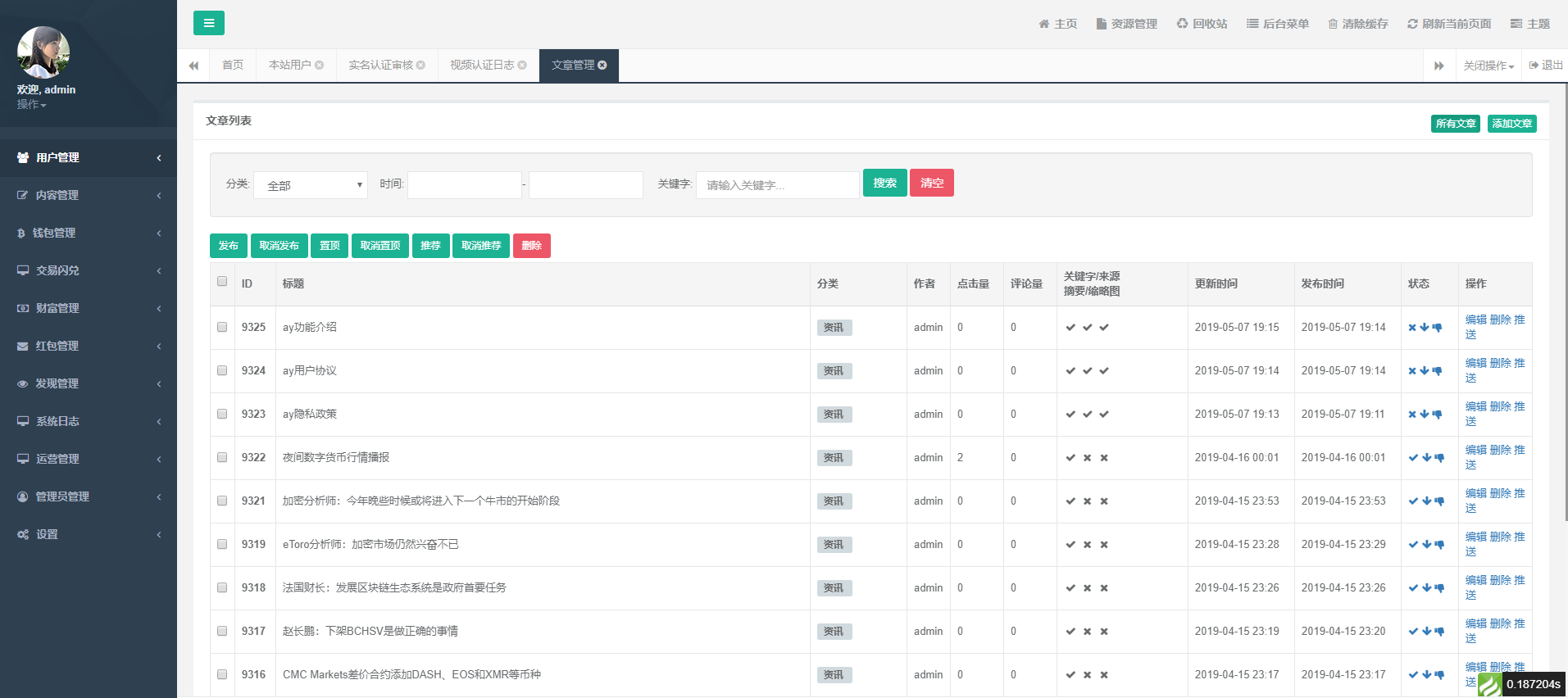Click thumbs-down icon for article 9325
The height and width of the screenshot is (698, 1568).
tap(1437, 328)
